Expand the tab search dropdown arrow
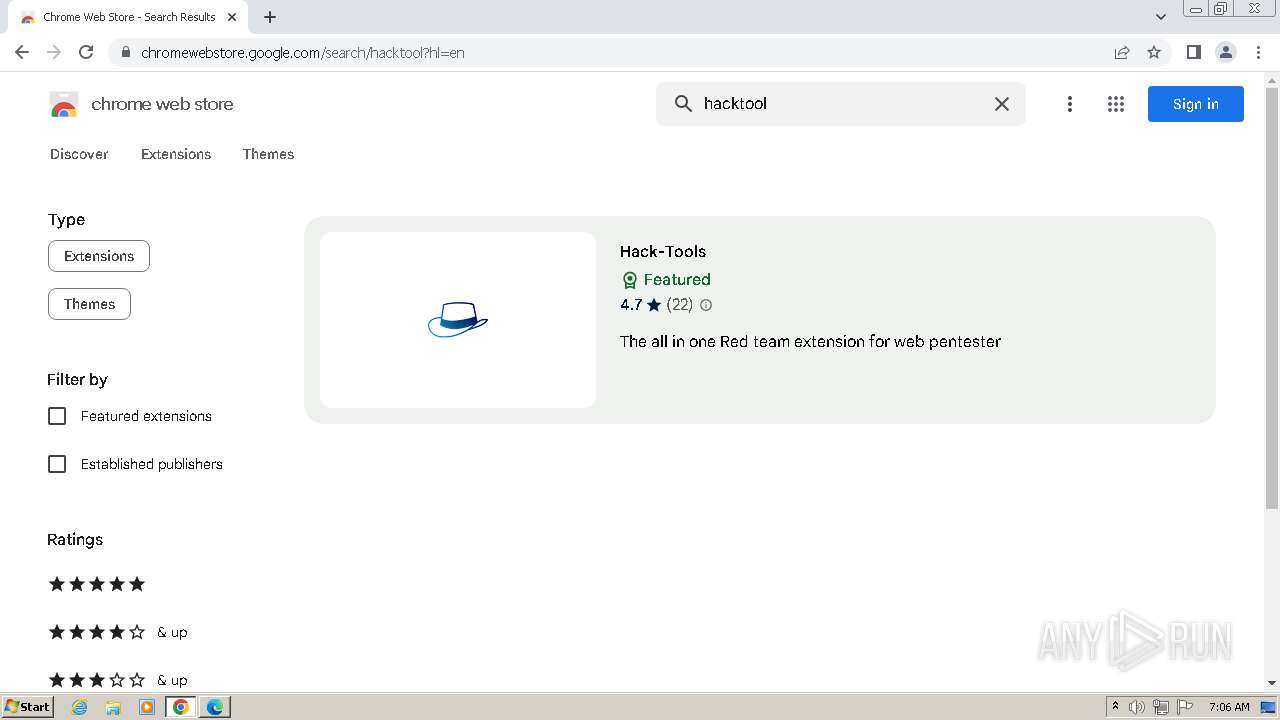The image size is (1280, 720). tap(1161, 17)
